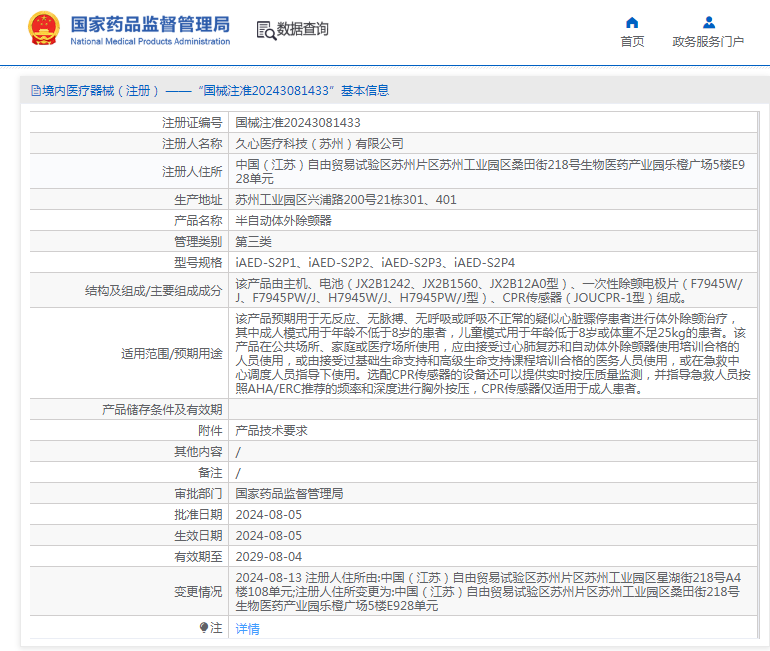The image size is (770, 651).
Task: Click the 产品储存条件及有效期 label
Action: click(163, 409)
